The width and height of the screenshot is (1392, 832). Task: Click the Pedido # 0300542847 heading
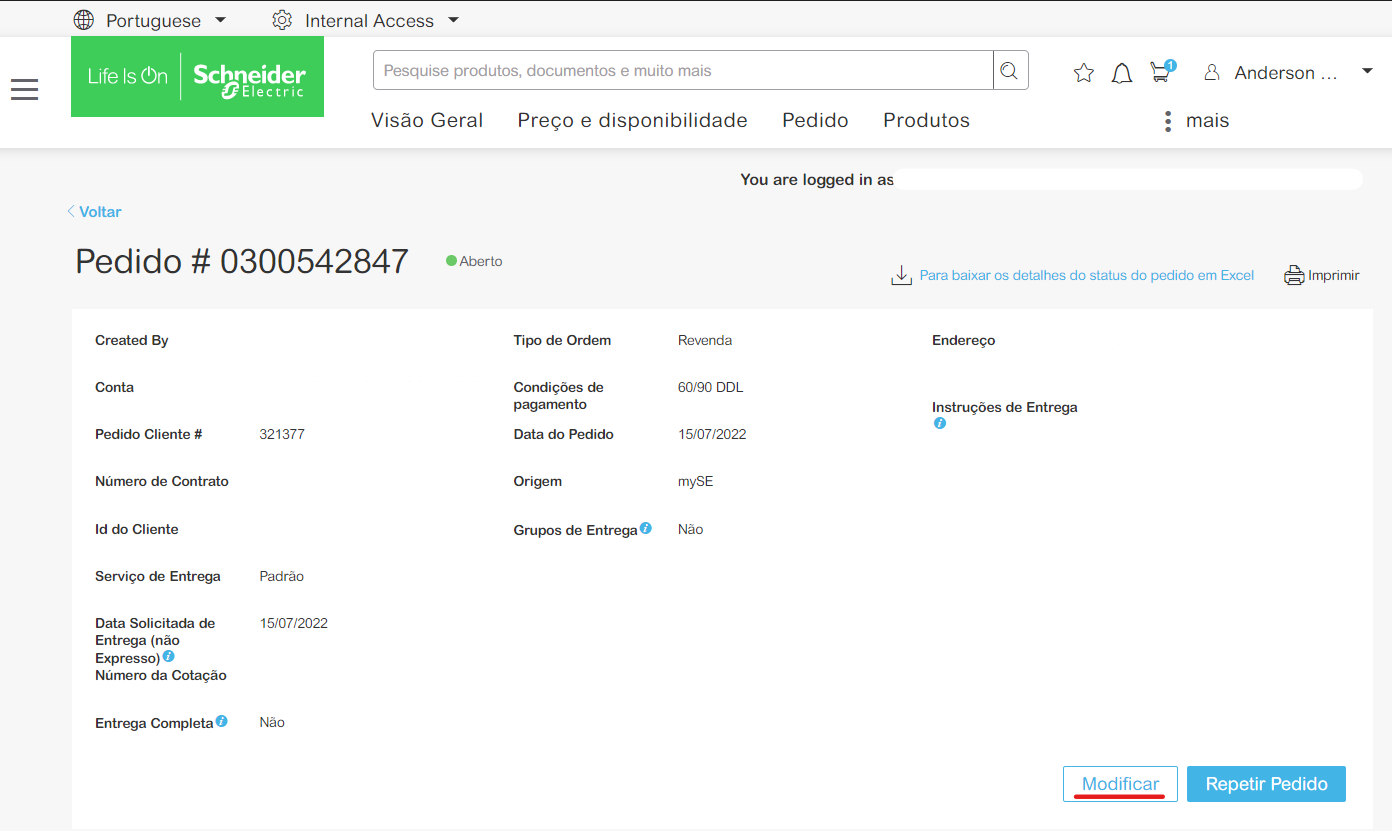pyautogui.click(x=242, y=261)
